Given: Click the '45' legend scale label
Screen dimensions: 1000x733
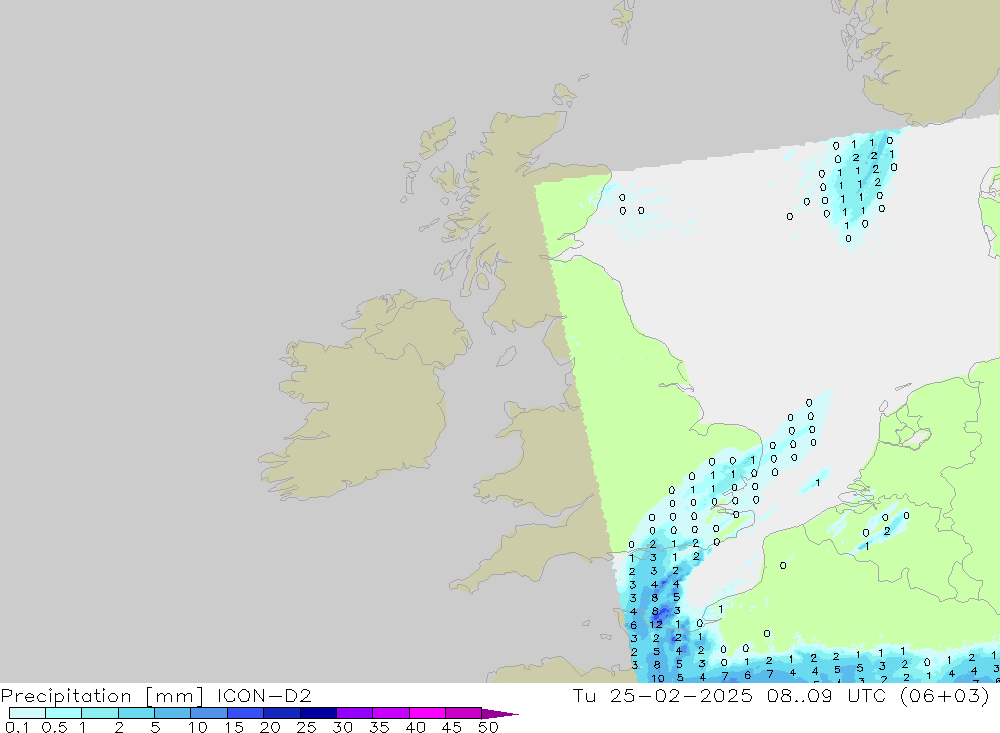Looking at the screenshot, I should click(x=452, y=727).
